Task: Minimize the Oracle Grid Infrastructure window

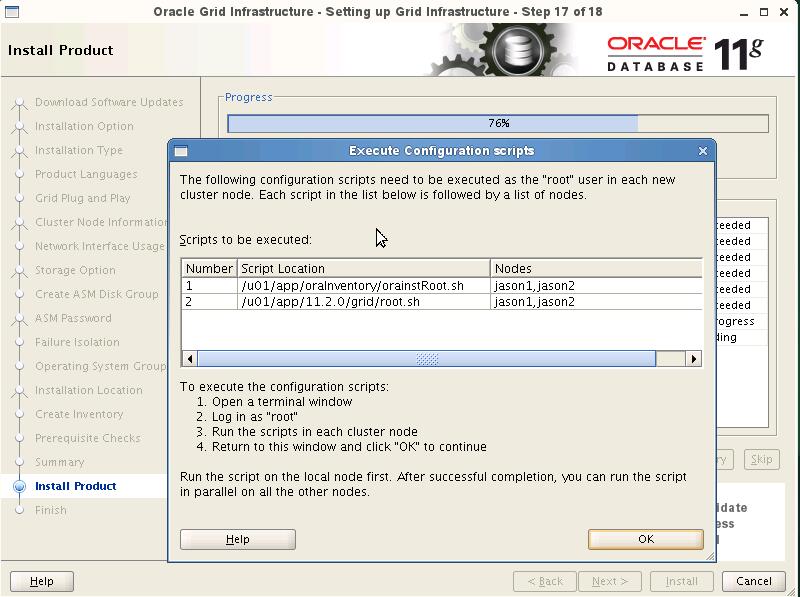Action: click(743, 12)
